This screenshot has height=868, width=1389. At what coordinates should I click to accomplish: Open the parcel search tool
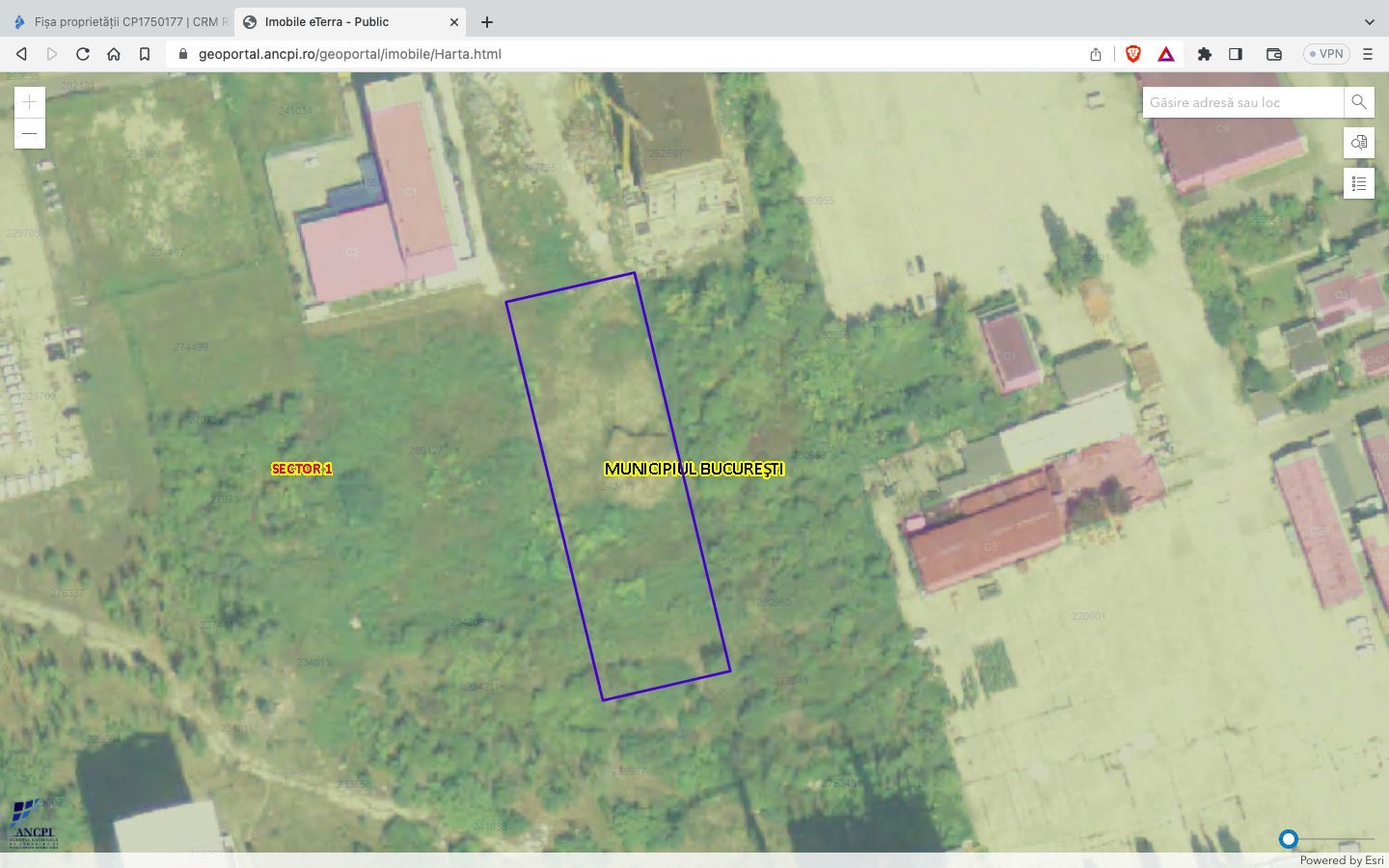point(1358,143)
